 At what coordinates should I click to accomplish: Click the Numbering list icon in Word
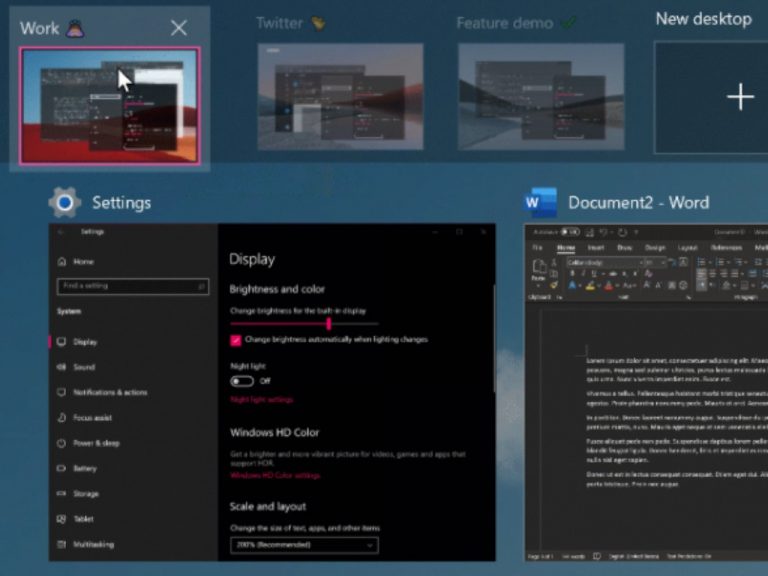tap(721, 262)
